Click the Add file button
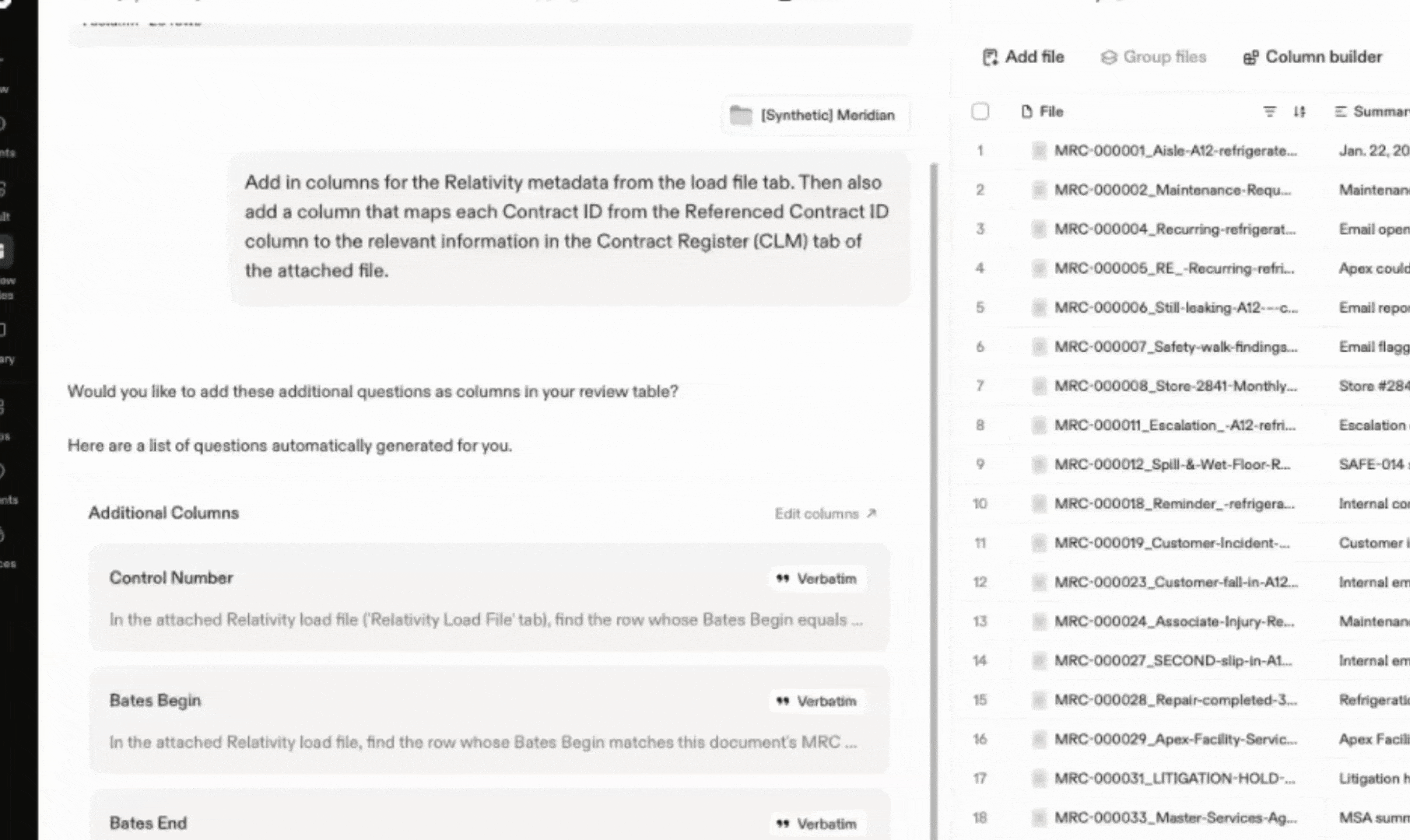This screenshot has height=840, width=1410. click(x=1023, y=57)
